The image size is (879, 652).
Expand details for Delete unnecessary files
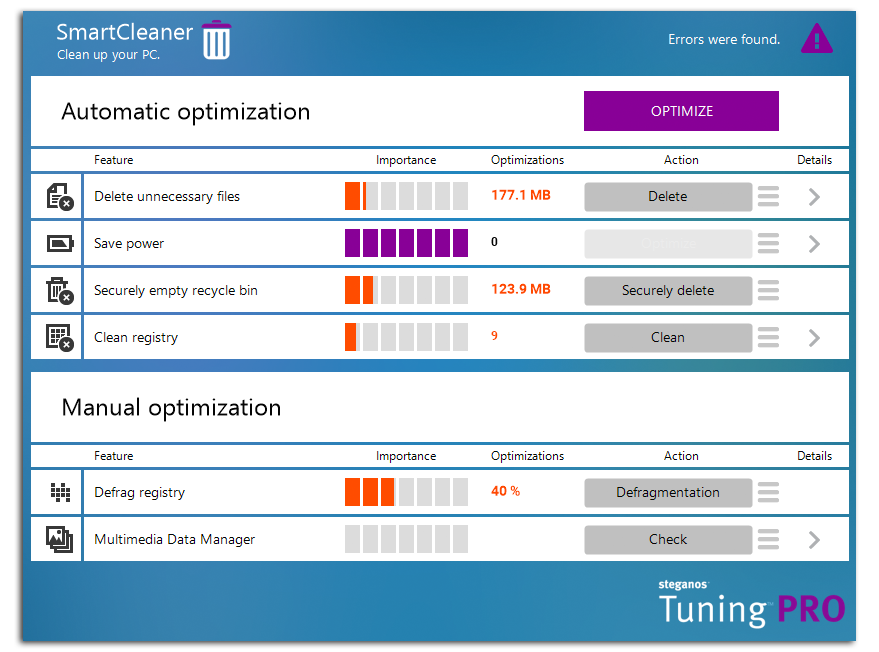click(x=814, y=197)
